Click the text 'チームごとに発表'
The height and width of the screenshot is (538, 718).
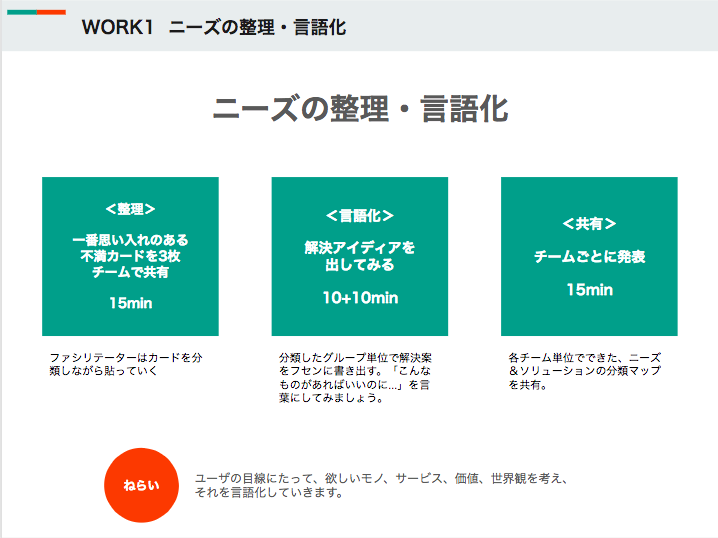[590, 256]
